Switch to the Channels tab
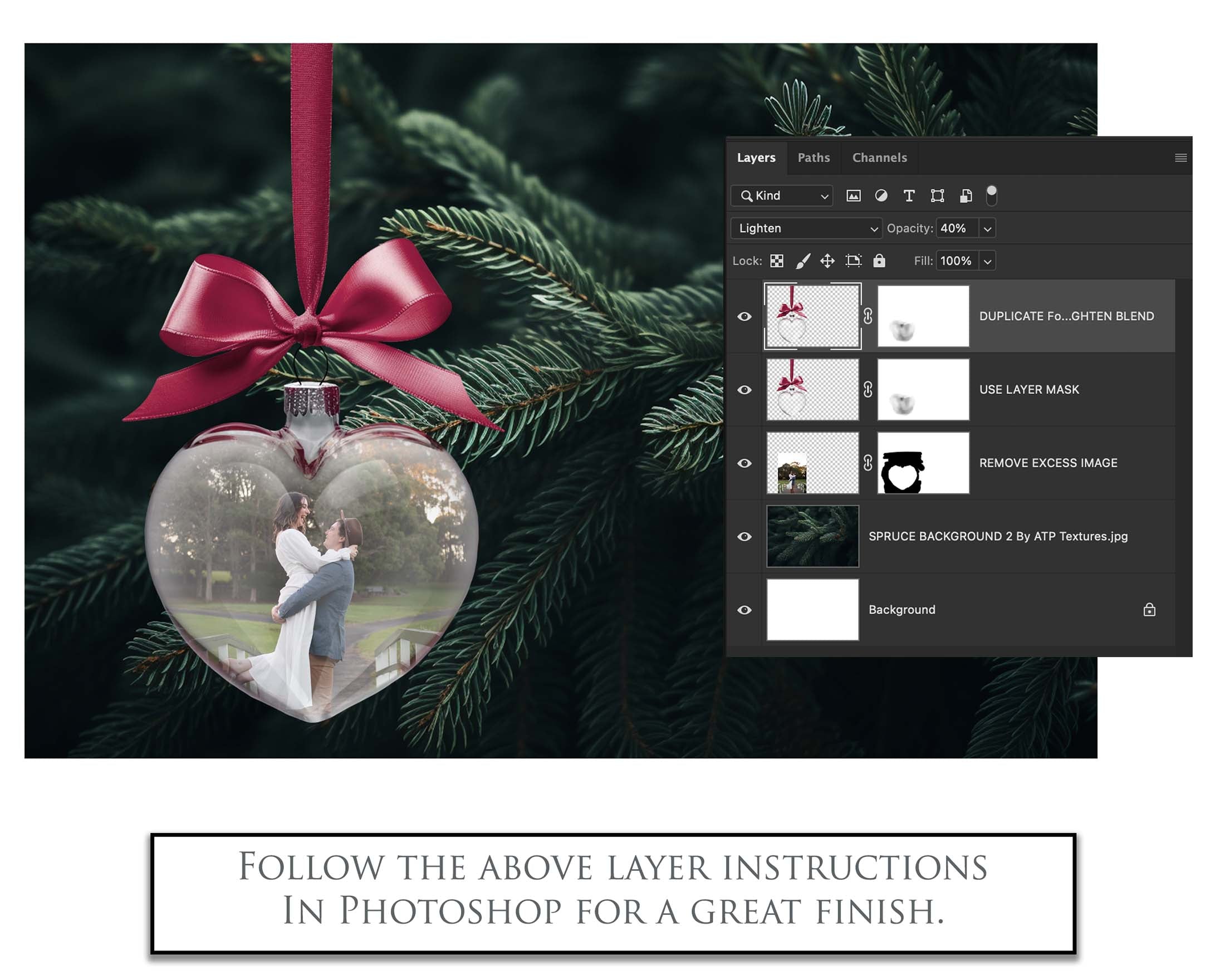The height and width of the screenshot is (980, 1225). (879, 158)
